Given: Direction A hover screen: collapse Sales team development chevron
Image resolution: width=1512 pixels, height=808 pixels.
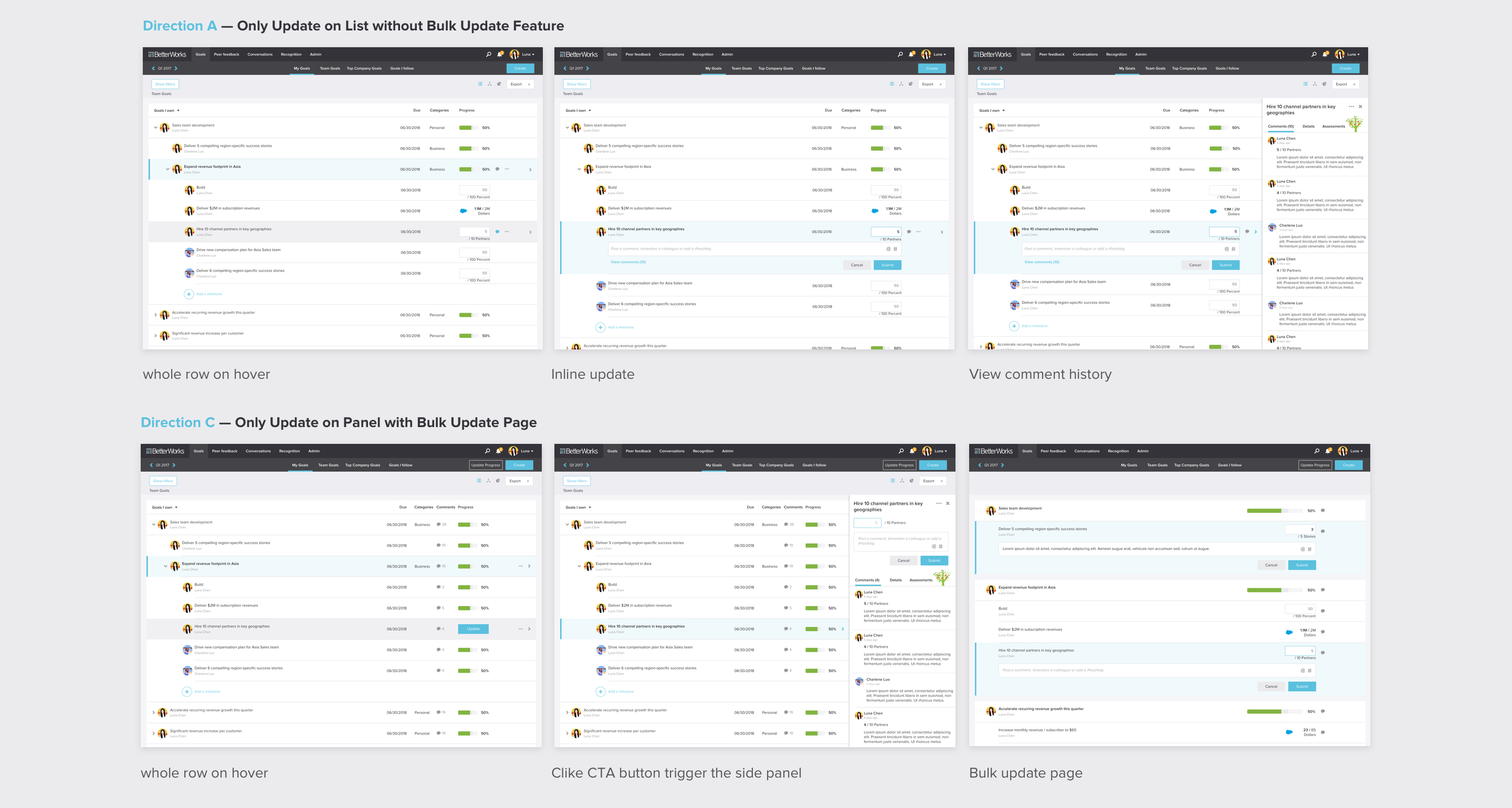Looking at the screenshot, I should click(155, 127).
